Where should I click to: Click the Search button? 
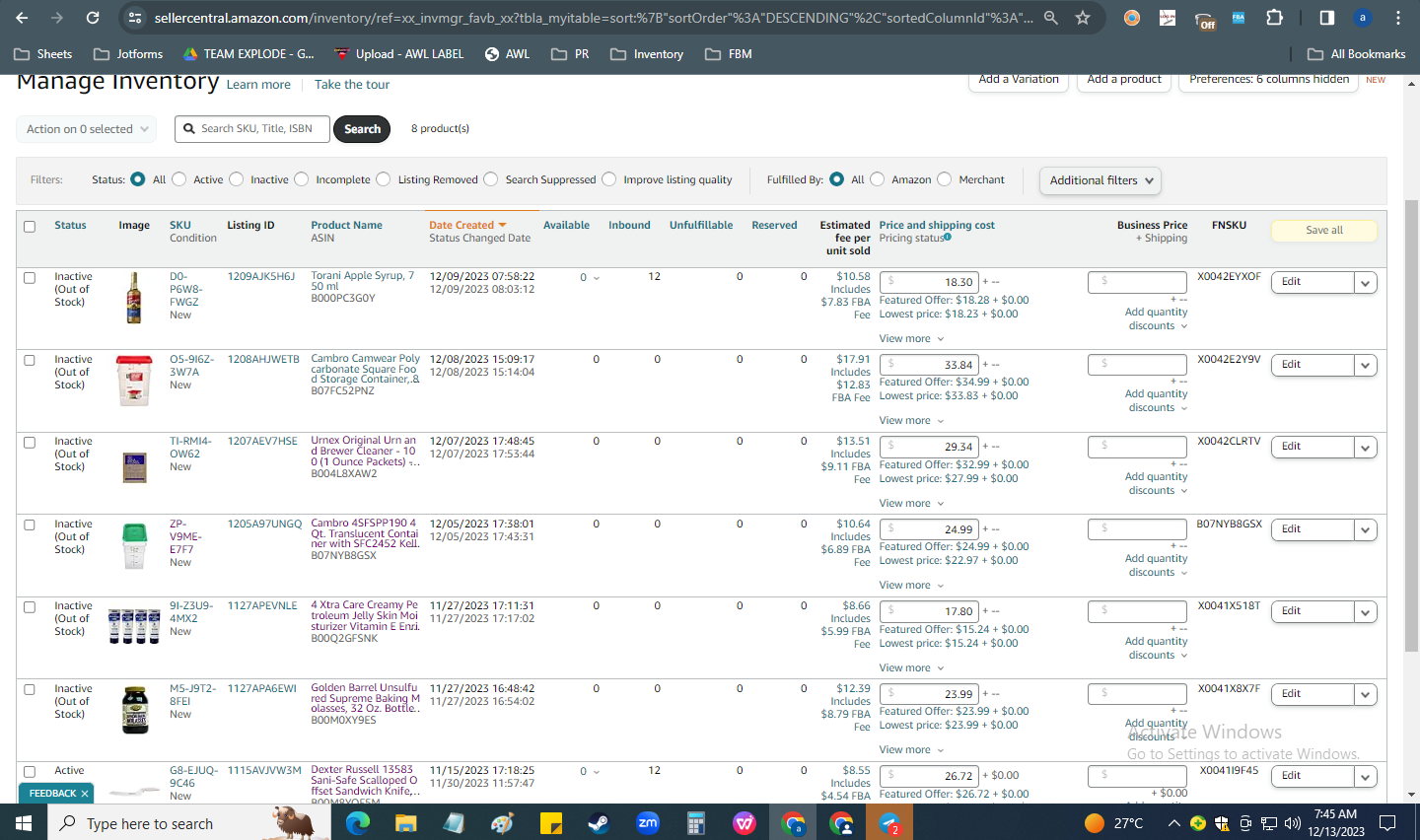click(x=362, y=129)
